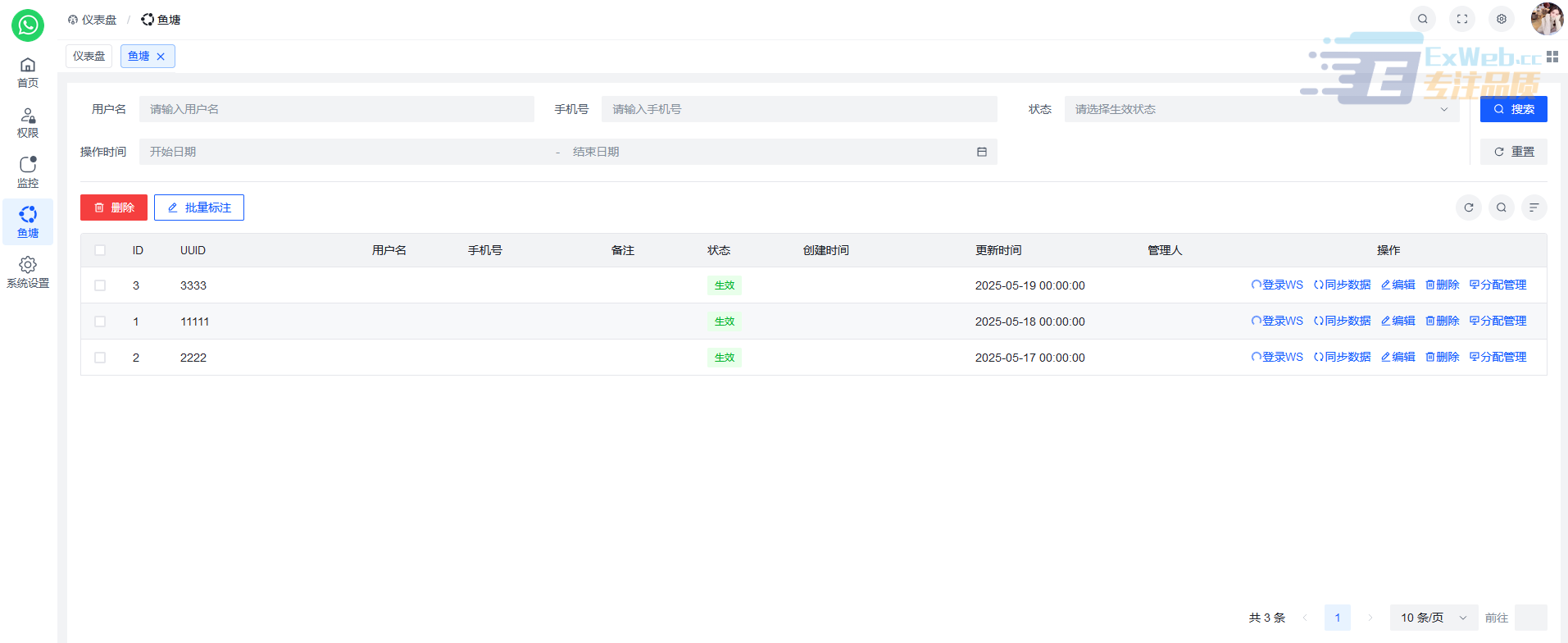
Task: Close the 鱼塘 tab
Action: click(x=161, y=57)
